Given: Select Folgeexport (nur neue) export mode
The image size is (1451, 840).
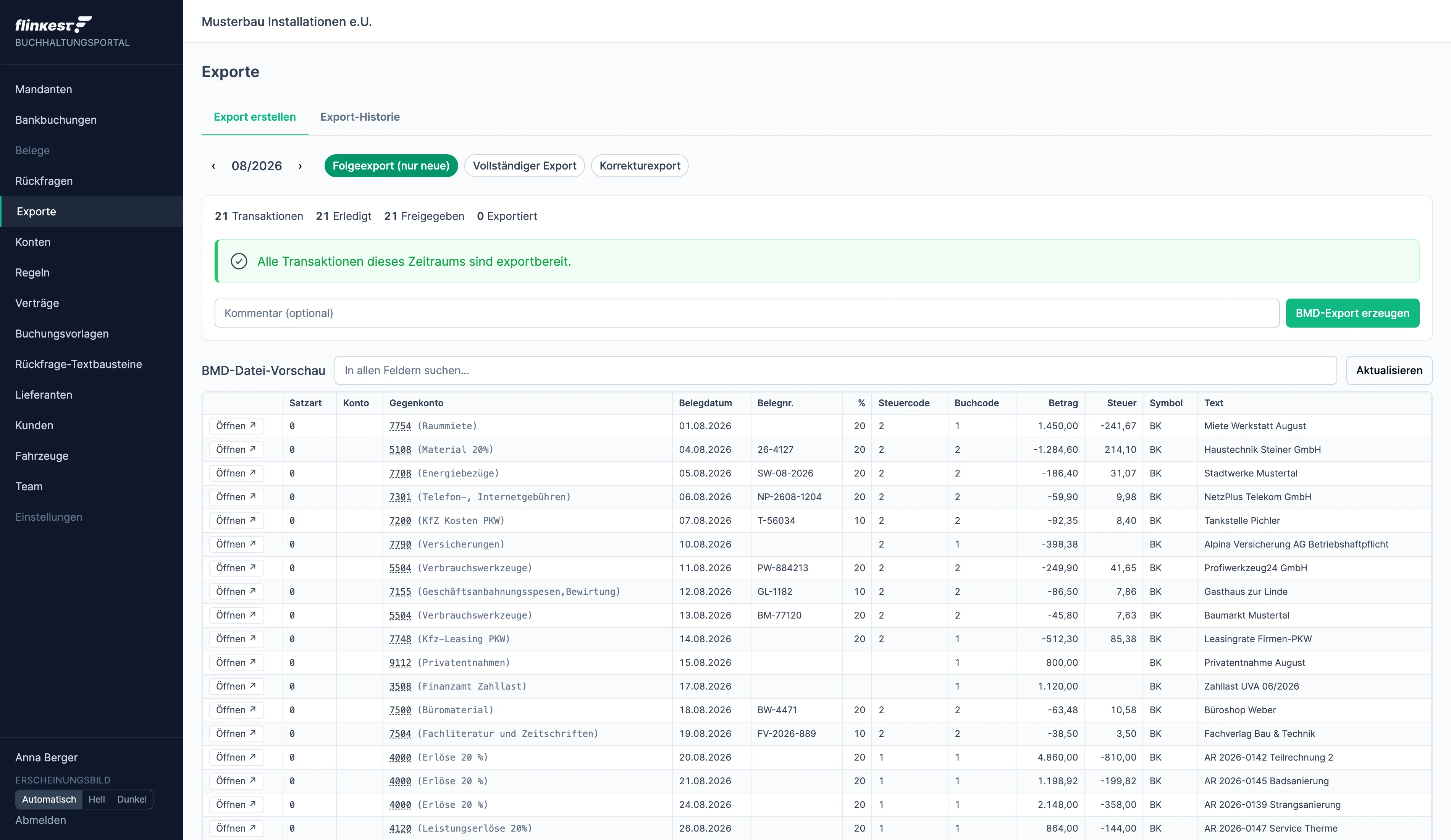Looking at the screenshot, I should 391,166.
